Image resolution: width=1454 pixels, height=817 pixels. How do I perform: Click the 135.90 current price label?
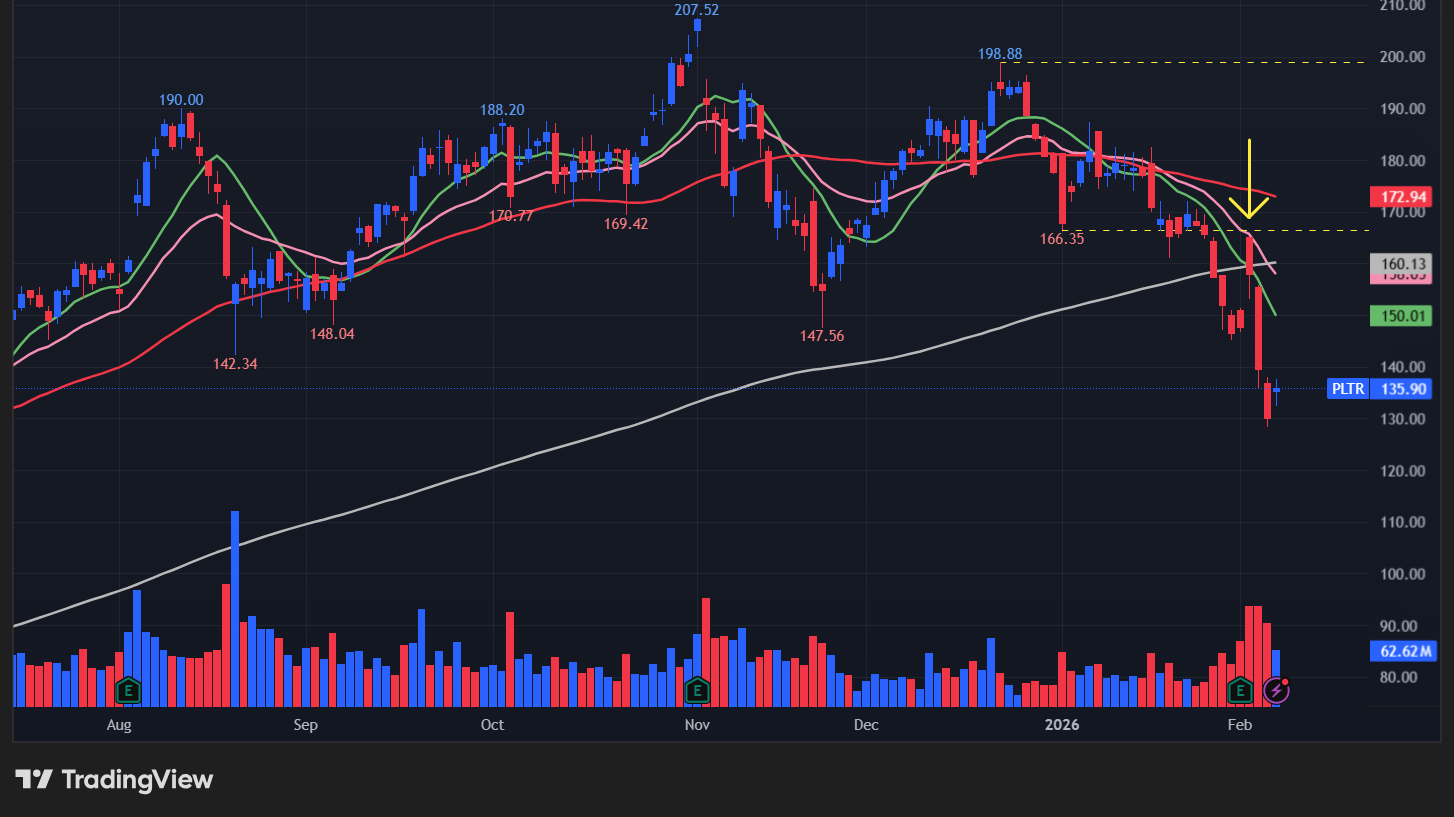point(1404,389)
